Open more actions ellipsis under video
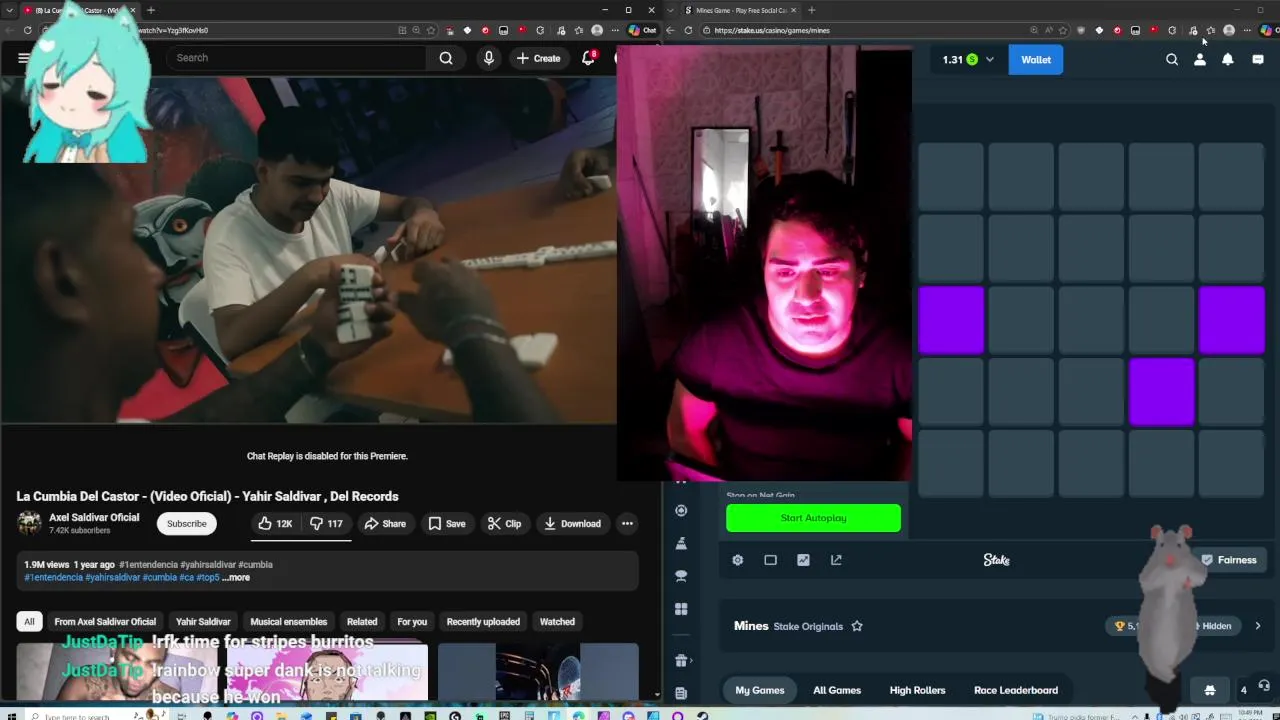This screenshot has width=1280, height=720. [x=627, y=523]
